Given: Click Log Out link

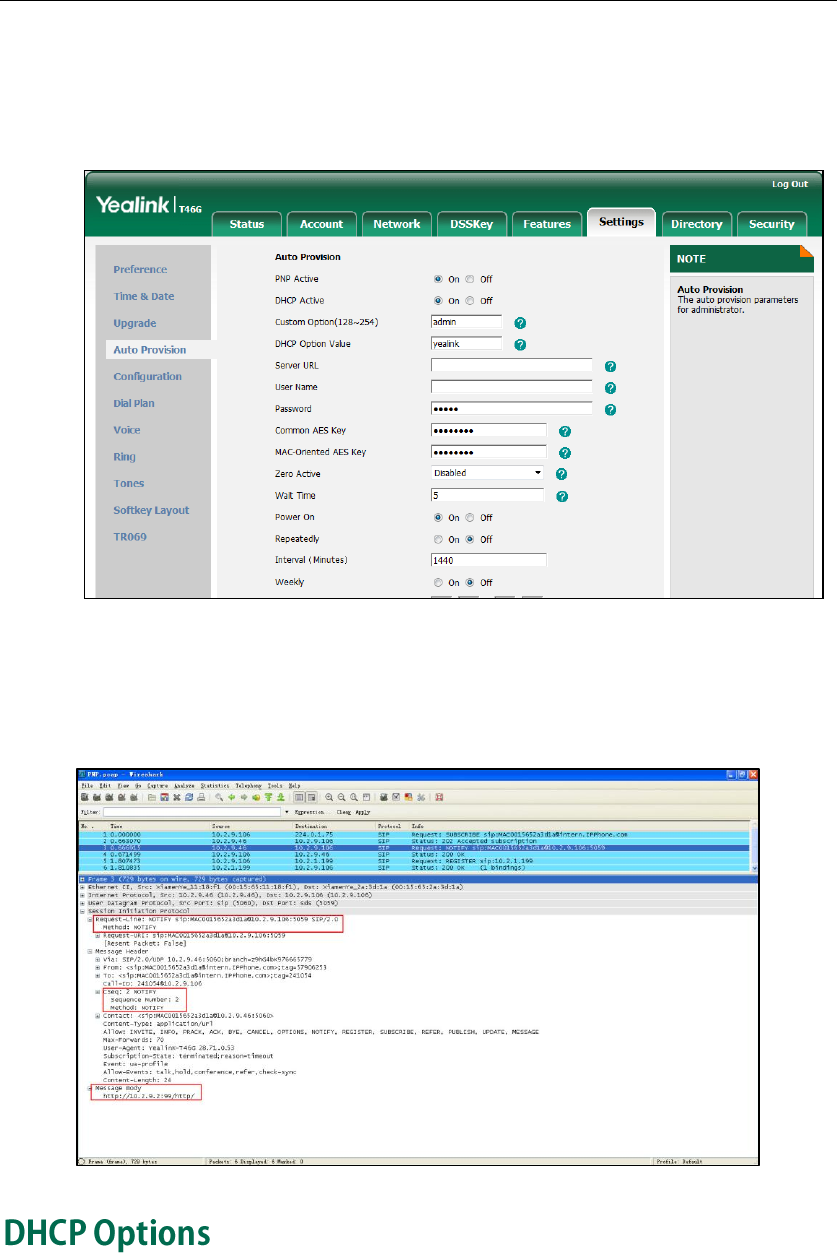Looking at the screenshot, I should coord(789,185).
